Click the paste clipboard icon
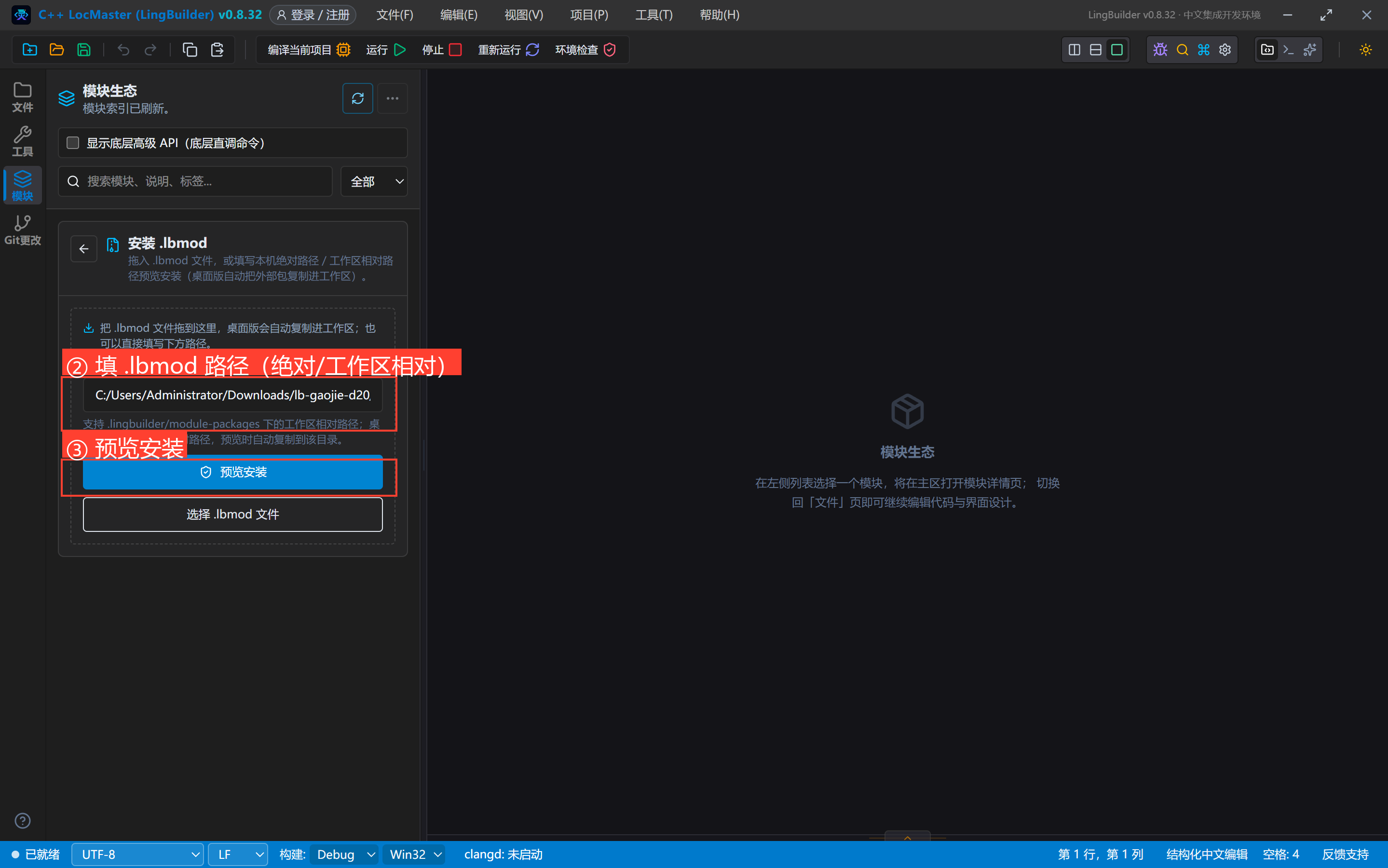The height and width of the screenshot is (868, 1388). (x=217, y=49)
